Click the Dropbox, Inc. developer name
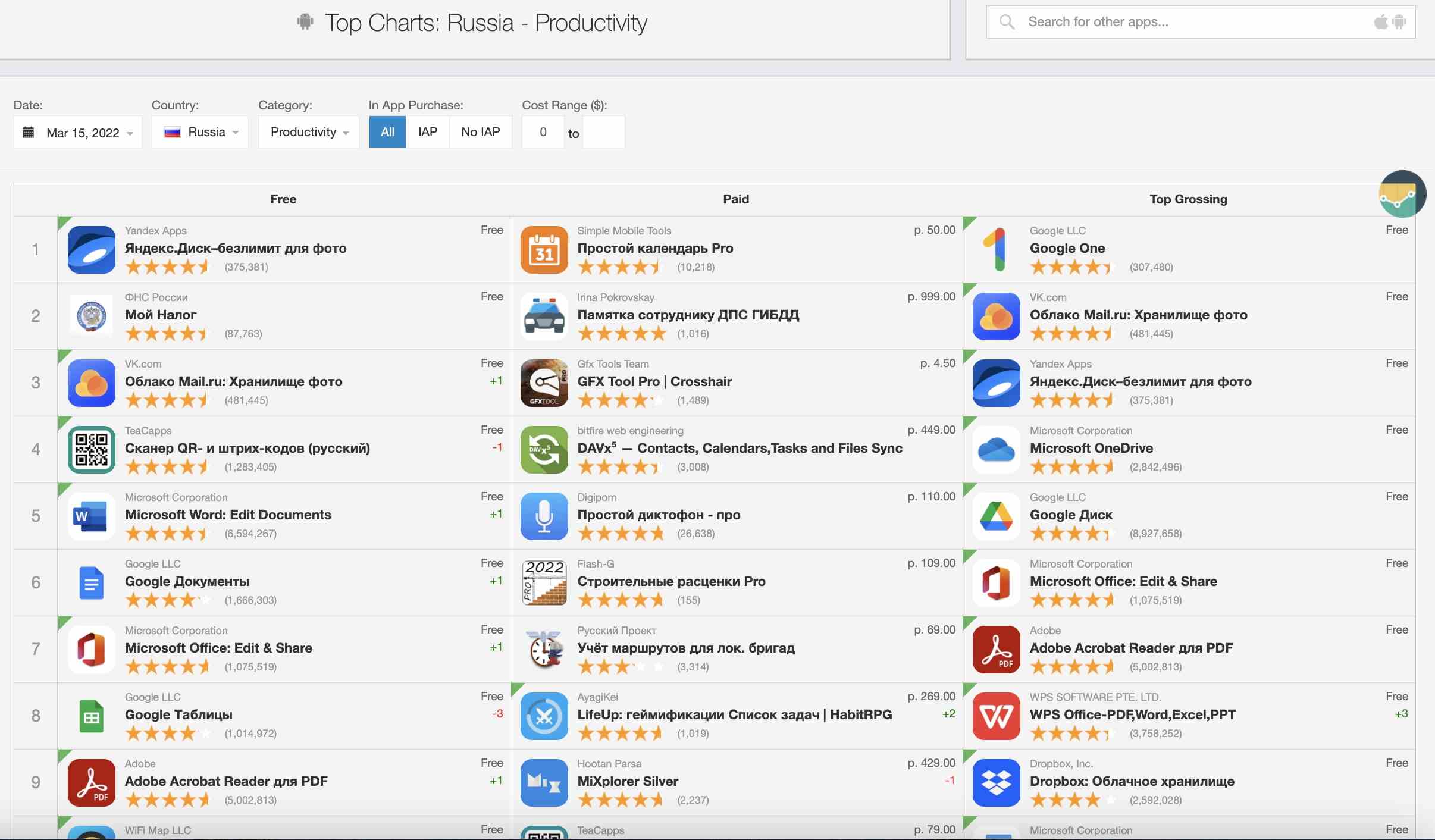The height and width of the screenshot is (840, 1435). pos(1061,763)
